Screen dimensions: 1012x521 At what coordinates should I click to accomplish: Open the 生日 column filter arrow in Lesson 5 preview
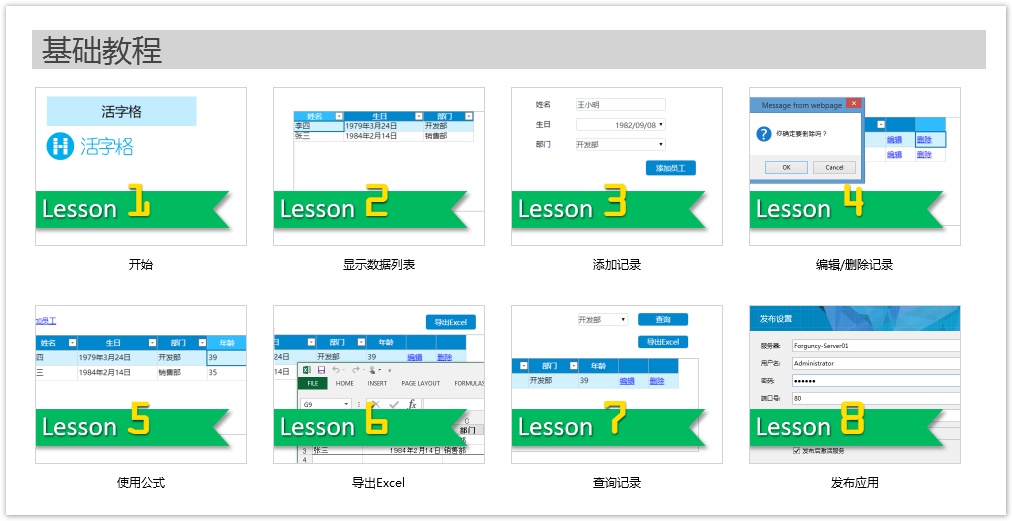click(152, 343)
